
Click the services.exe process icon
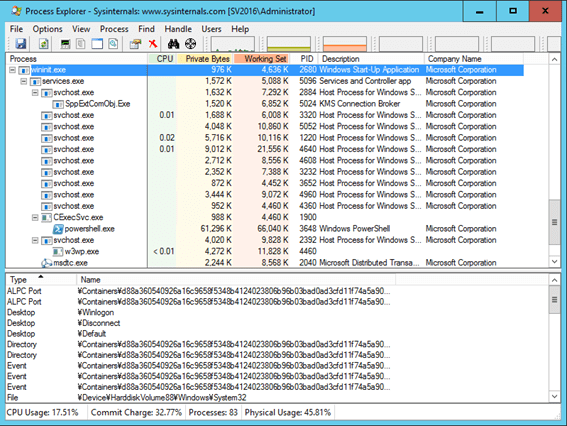point(35,81)
